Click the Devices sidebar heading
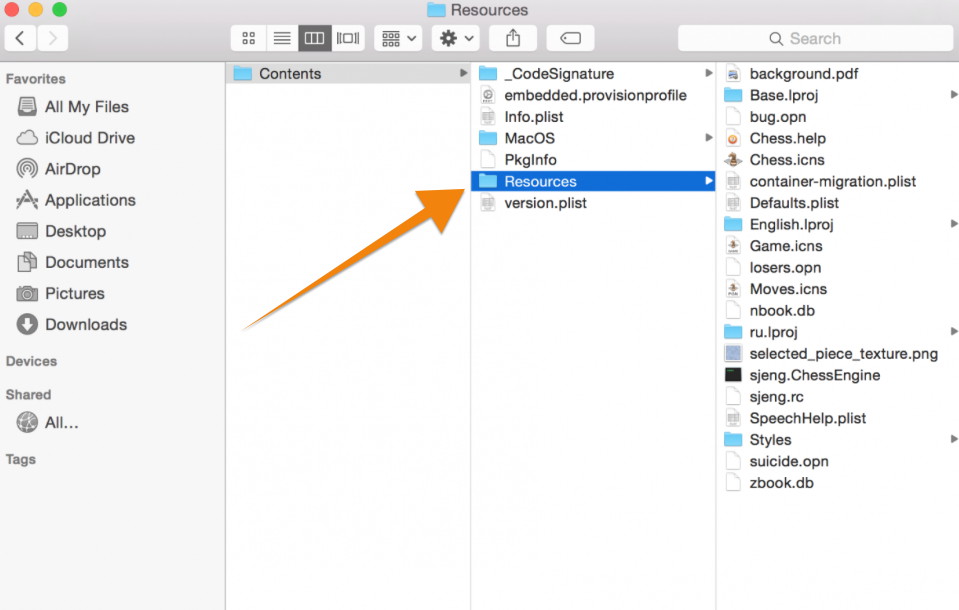Image resolution: width=959 pixels, height=610 pixels. tap(31, 361)
